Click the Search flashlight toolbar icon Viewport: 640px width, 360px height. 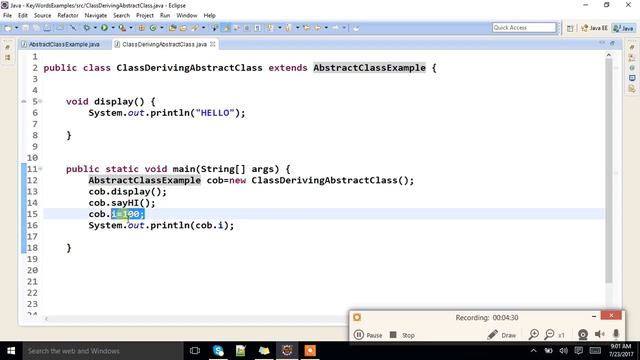[x=195, y=28]
